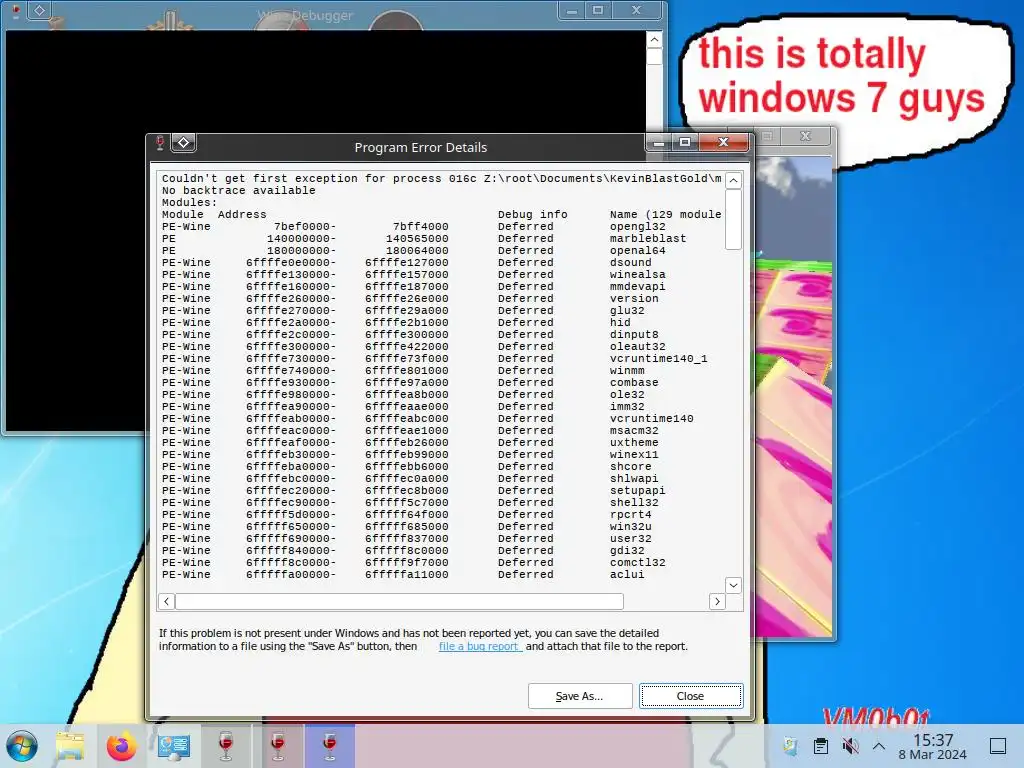Open the system settings taskbar icon

(174, 746)
